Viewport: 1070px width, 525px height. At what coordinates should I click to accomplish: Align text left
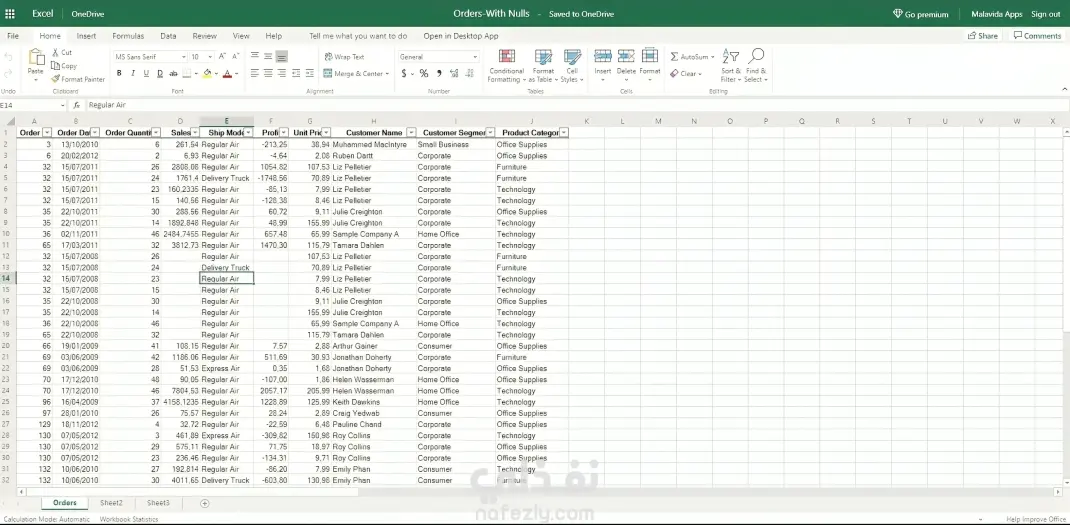pos(255,73)
